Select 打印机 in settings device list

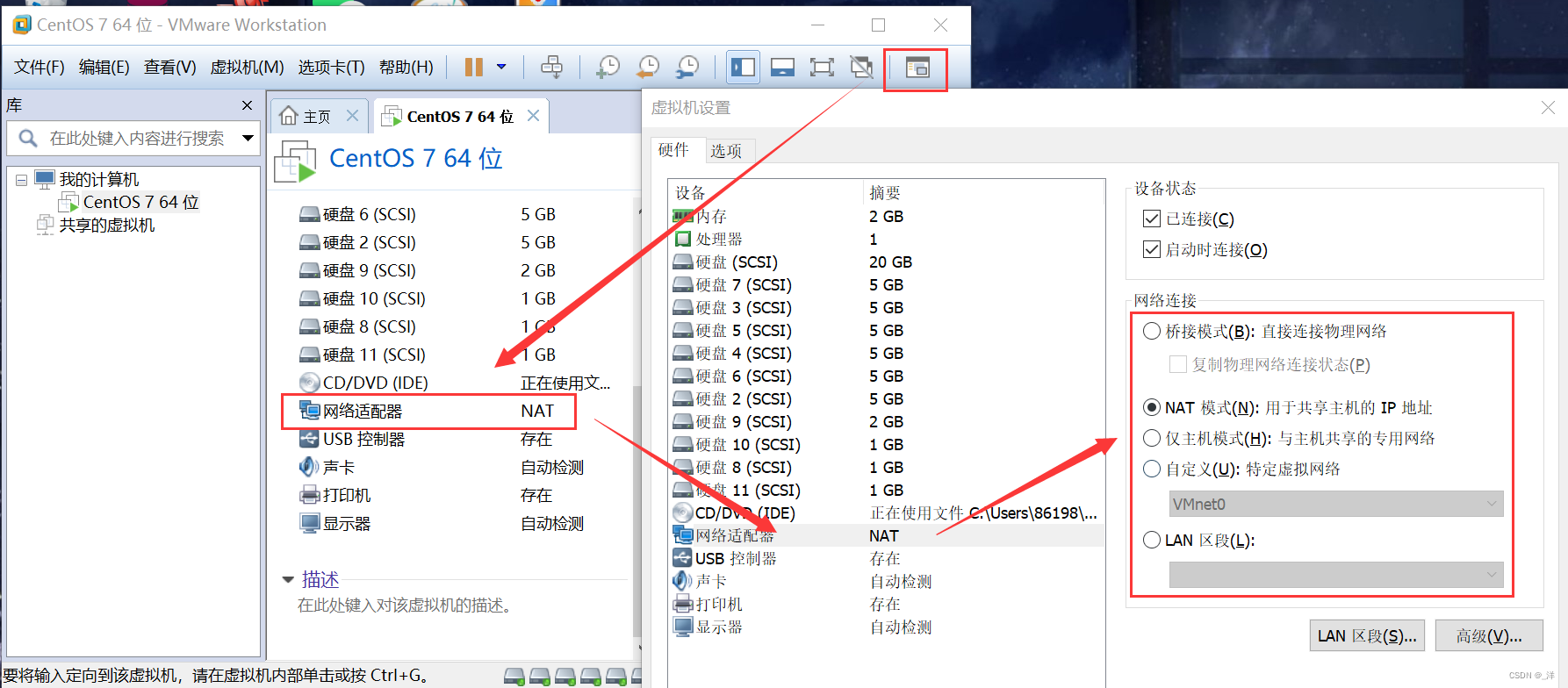tap(886, 604)
